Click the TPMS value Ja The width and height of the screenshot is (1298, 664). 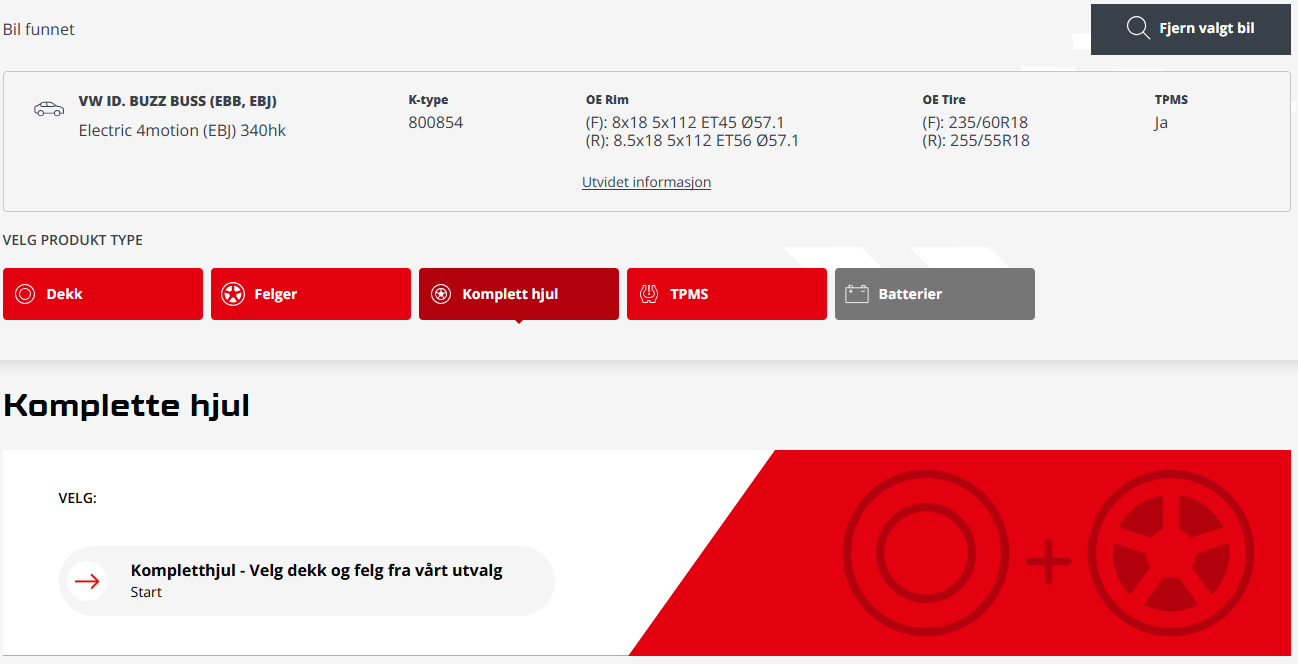tap(1161, 122)
